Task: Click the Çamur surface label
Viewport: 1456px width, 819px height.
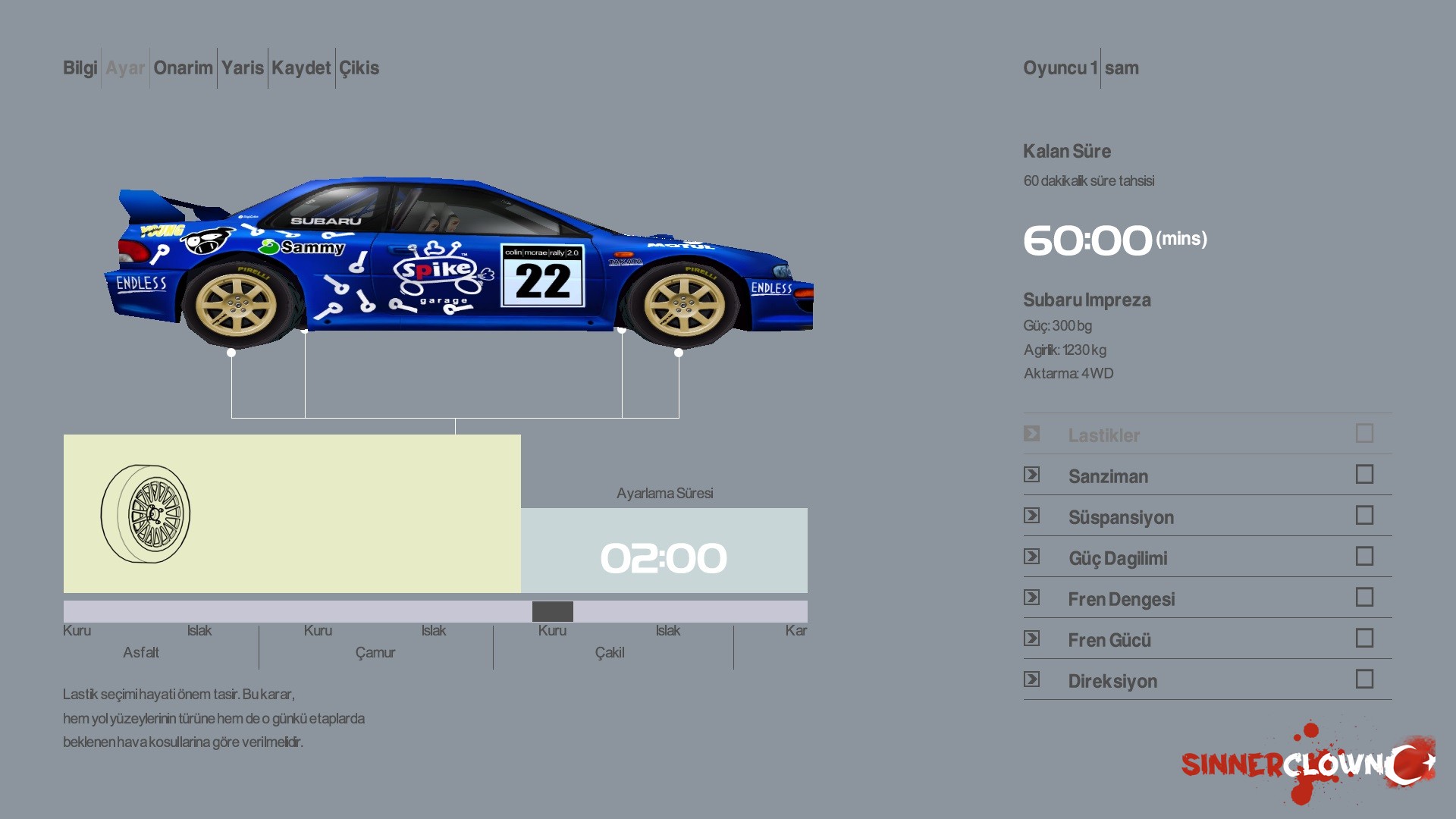Action: coord(375,653)
